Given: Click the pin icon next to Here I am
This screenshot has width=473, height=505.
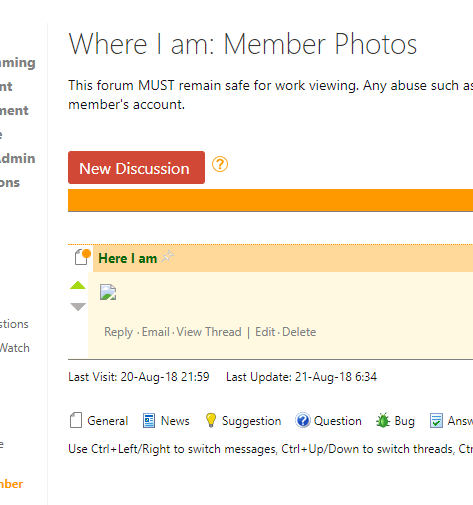Looking at the screenshot, I should [168, 256].
